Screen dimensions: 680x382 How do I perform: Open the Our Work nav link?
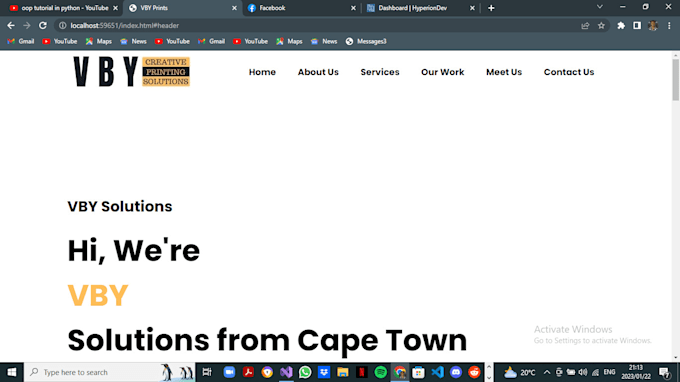(442, 72)
